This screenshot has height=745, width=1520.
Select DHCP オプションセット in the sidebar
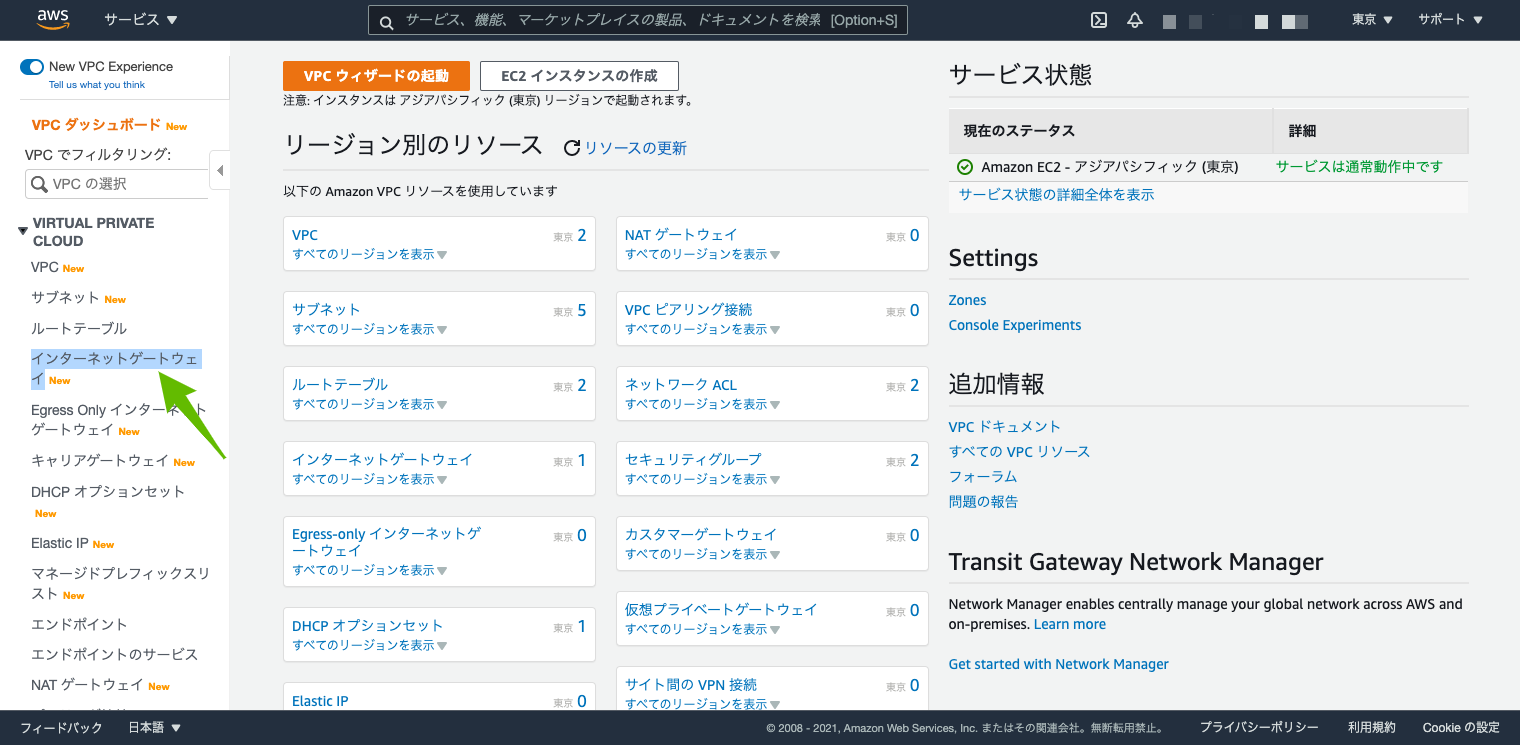(108, 491)
